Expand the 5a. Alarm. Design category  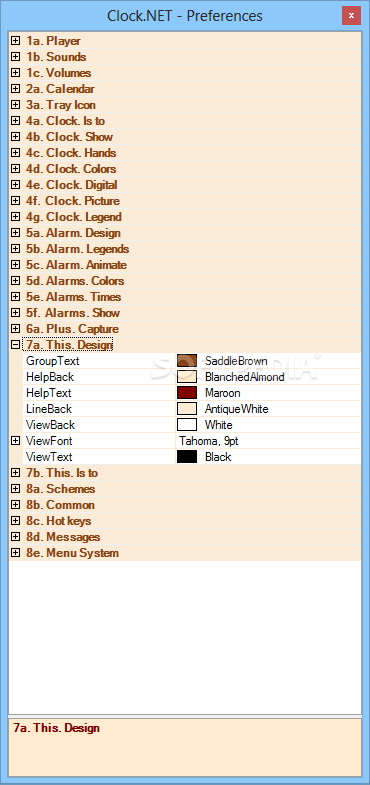click(x=16, y=233)
